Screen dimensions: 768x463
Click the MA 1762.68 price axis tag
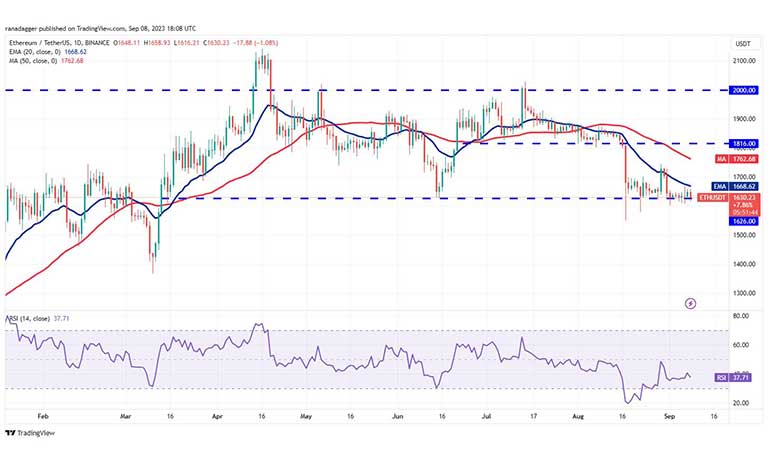coord(737,159)
